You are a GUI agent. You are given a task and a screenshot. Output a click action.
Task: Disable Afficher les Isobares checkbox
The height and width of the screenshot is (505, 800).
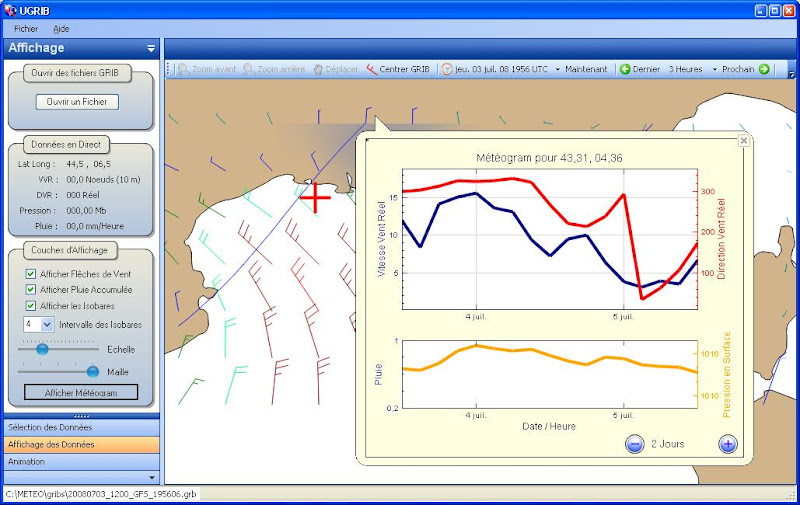[x=32, y=306]
